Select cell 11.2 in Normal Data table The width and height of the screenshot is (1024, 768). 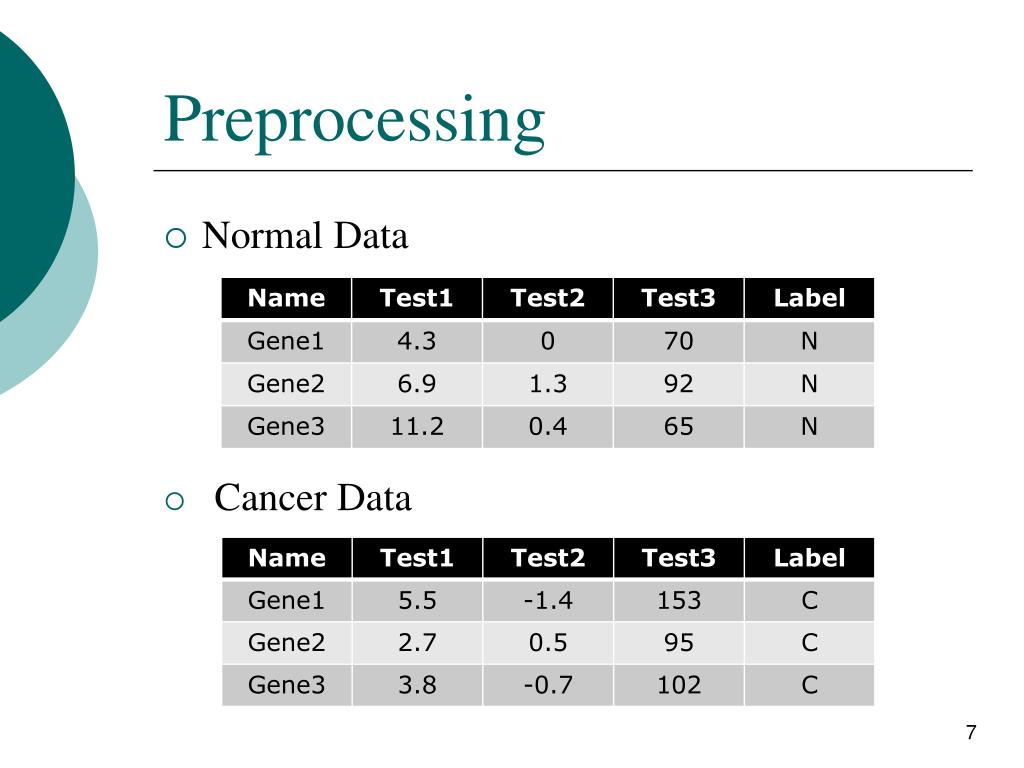click(x=417, y=427)
